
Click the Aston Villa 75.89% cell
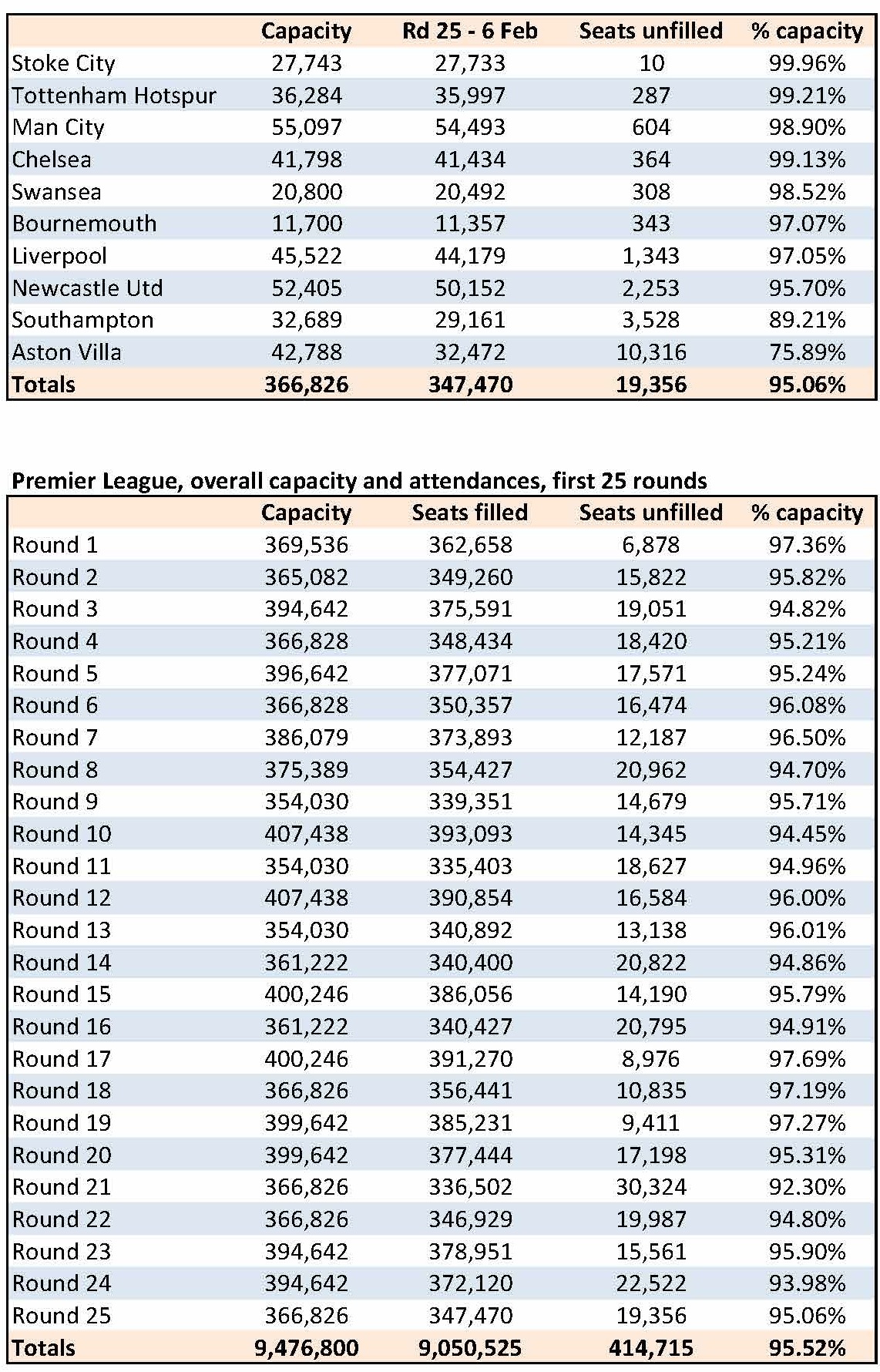(x=807, y=352)
